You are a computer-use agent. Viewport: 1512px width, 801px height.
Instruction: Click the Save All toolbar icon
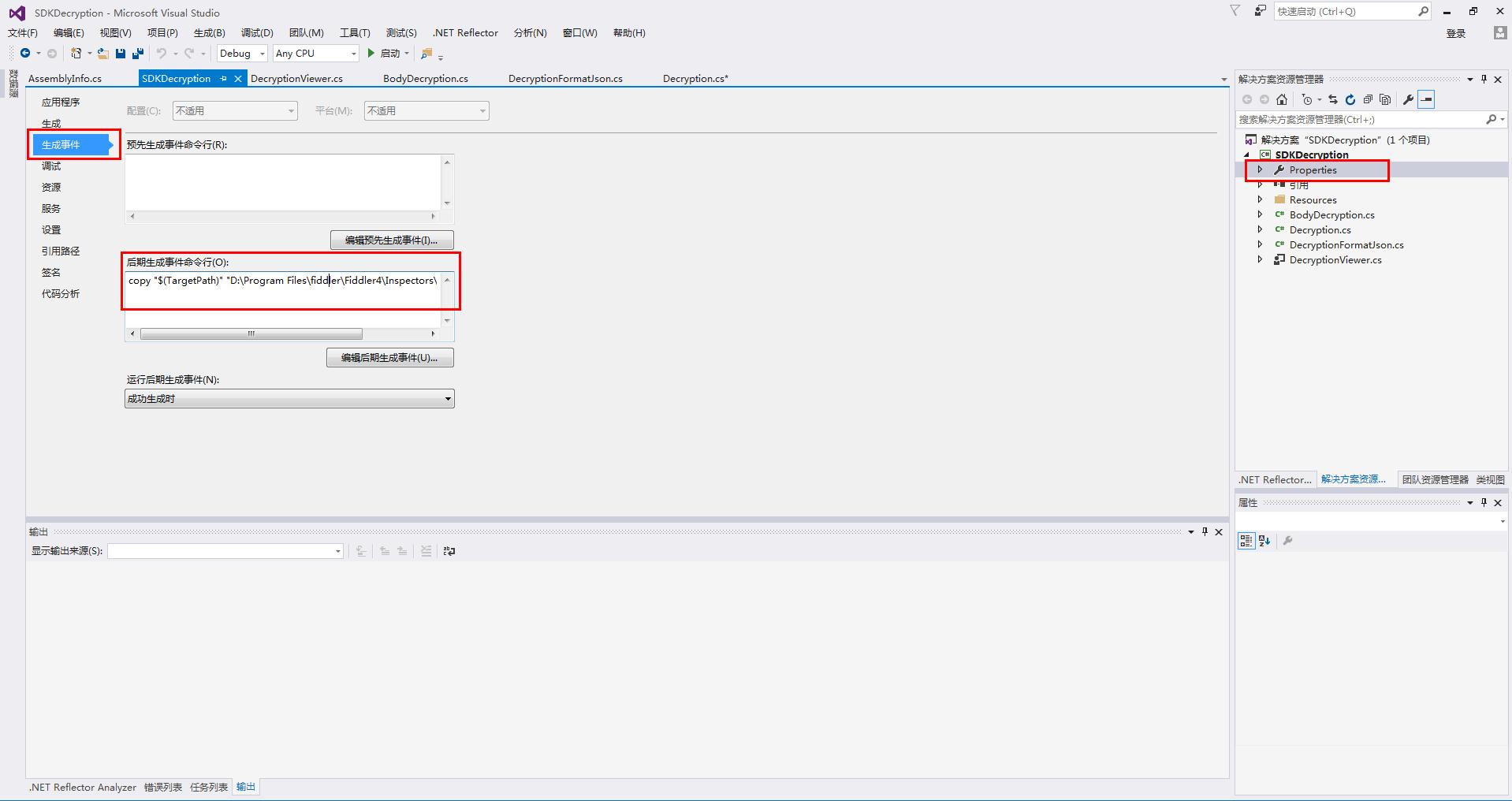pyautogui.click(x=138, y=54)
